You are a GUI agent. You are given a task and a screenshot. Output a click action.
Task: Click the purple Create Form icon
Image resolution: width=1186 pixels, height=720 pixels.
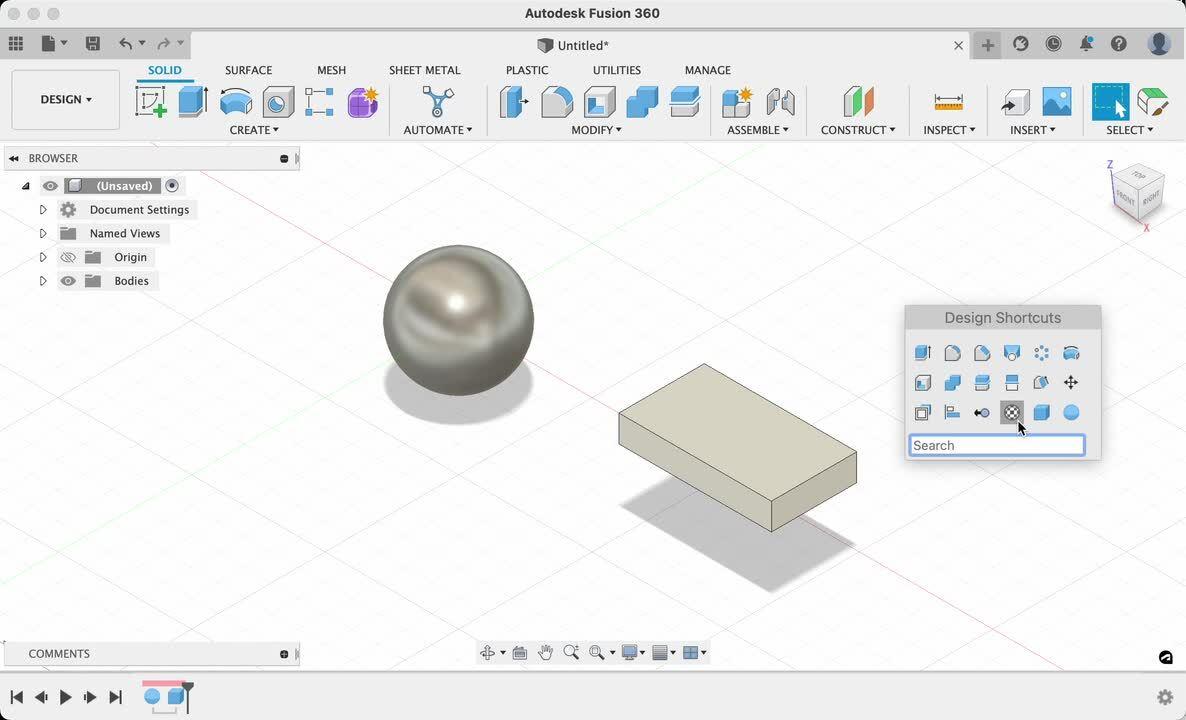[x=363, y=101]
